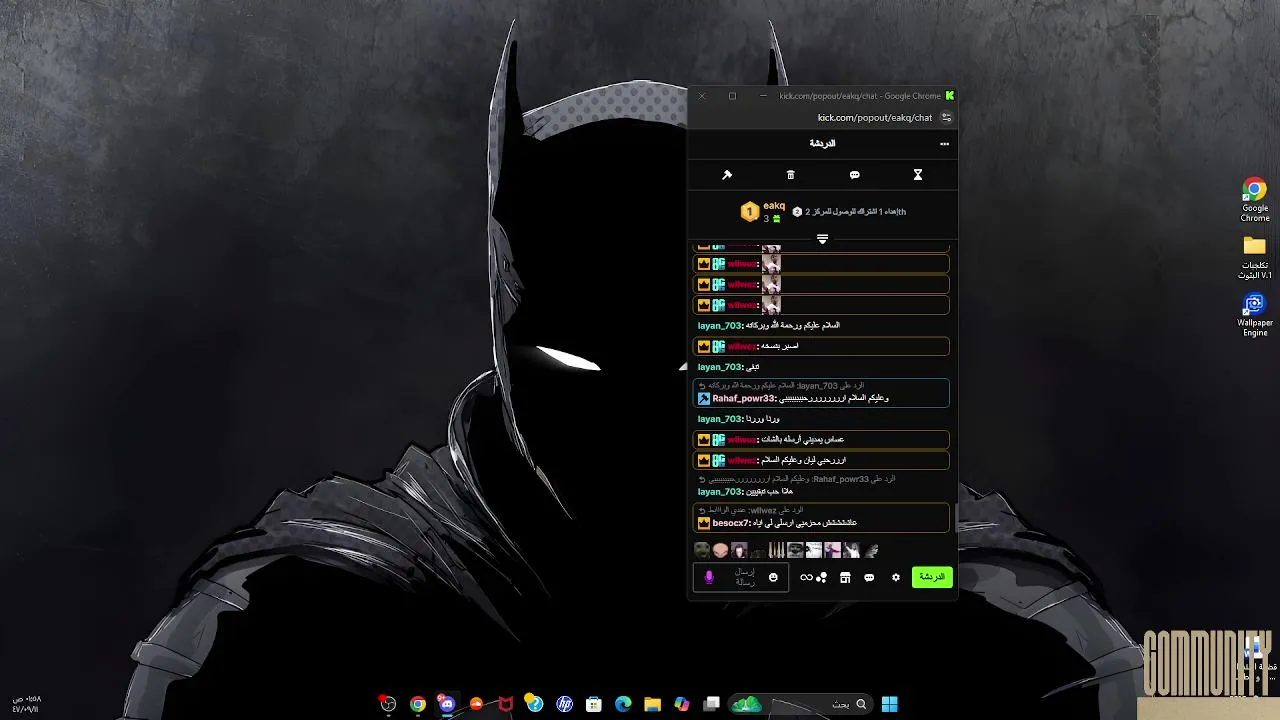Pick the last emote in the emote row
Viewport: 1280px width, 720px height.
coord(870,550)
